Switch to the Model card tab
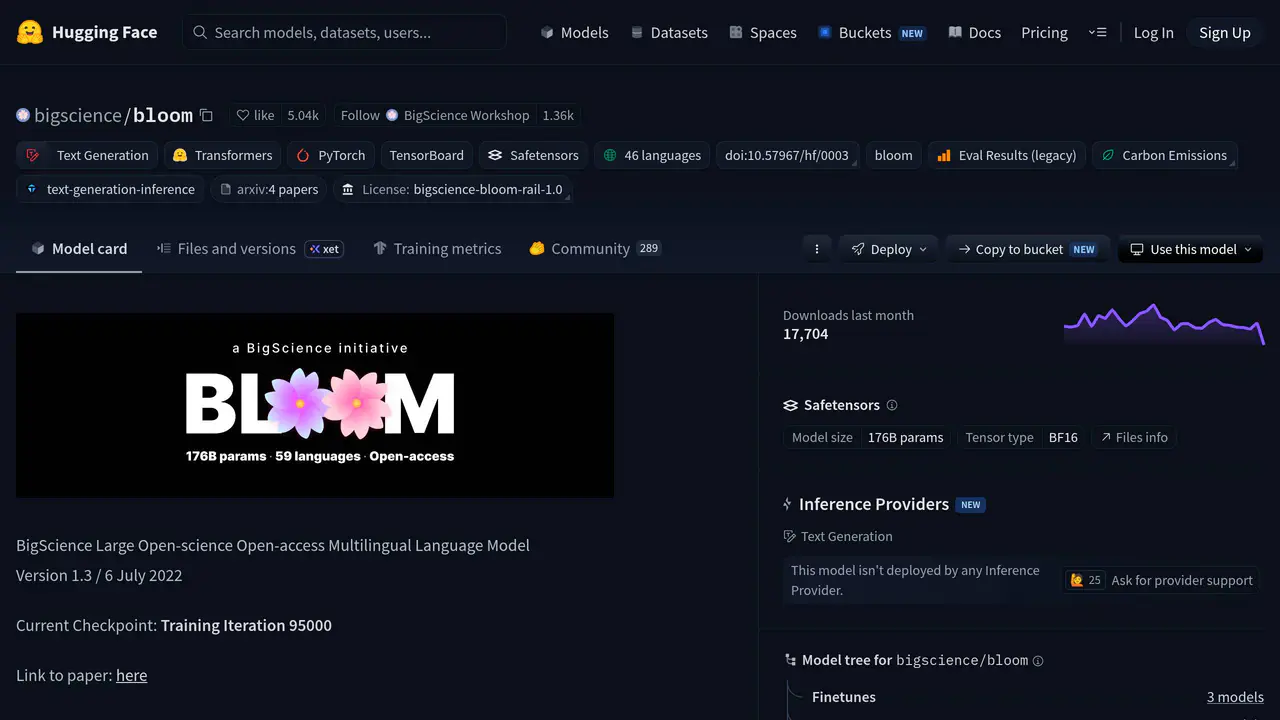The height and width of the screenshot is (720, 1280). pos(79,249)
